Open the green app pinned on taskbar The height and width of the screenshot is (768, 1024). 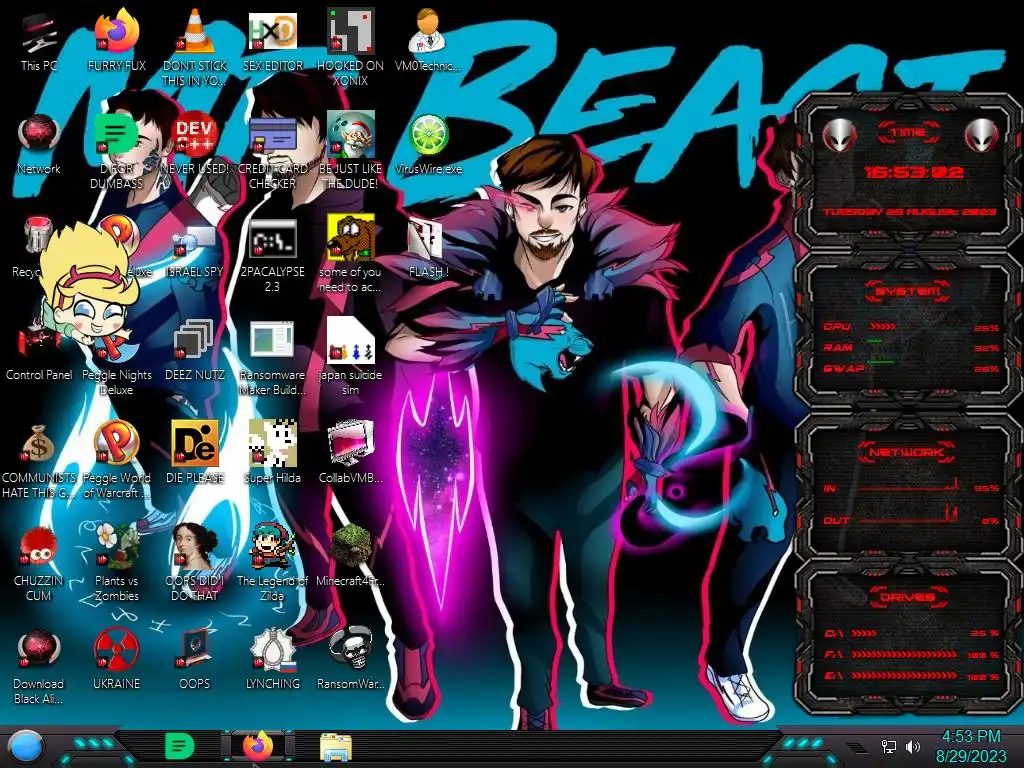180,746
